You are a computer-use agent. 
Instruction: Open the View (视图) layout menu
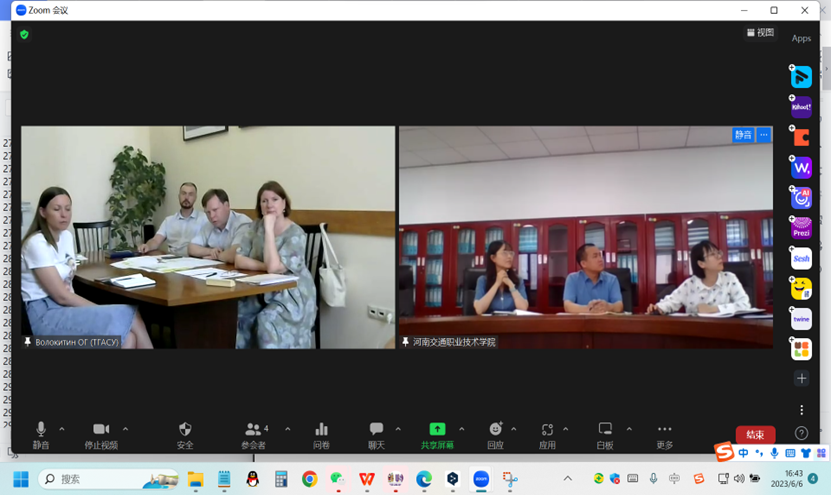(761, 33)
